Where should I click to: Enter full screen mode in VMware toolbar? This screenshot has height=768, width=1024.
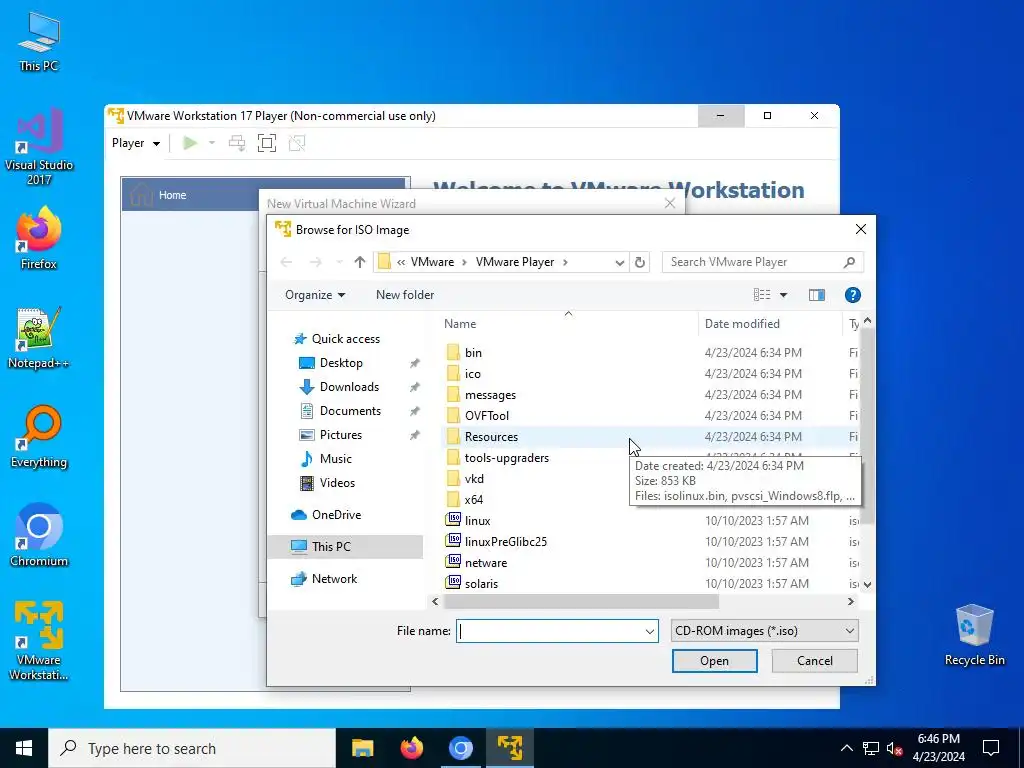point(266,143)
